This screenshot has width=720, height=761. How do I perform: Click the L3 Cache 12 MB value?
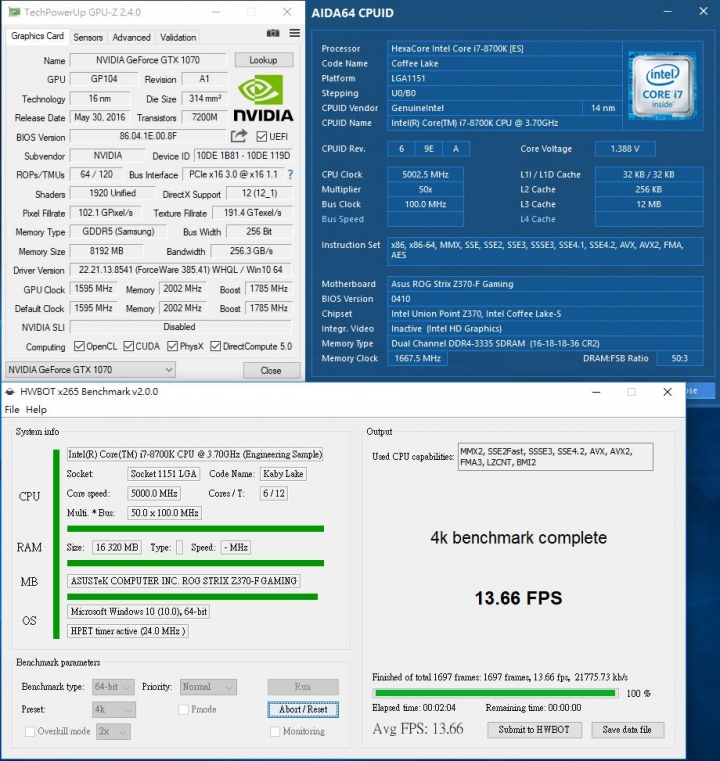[x=649, y=204]
